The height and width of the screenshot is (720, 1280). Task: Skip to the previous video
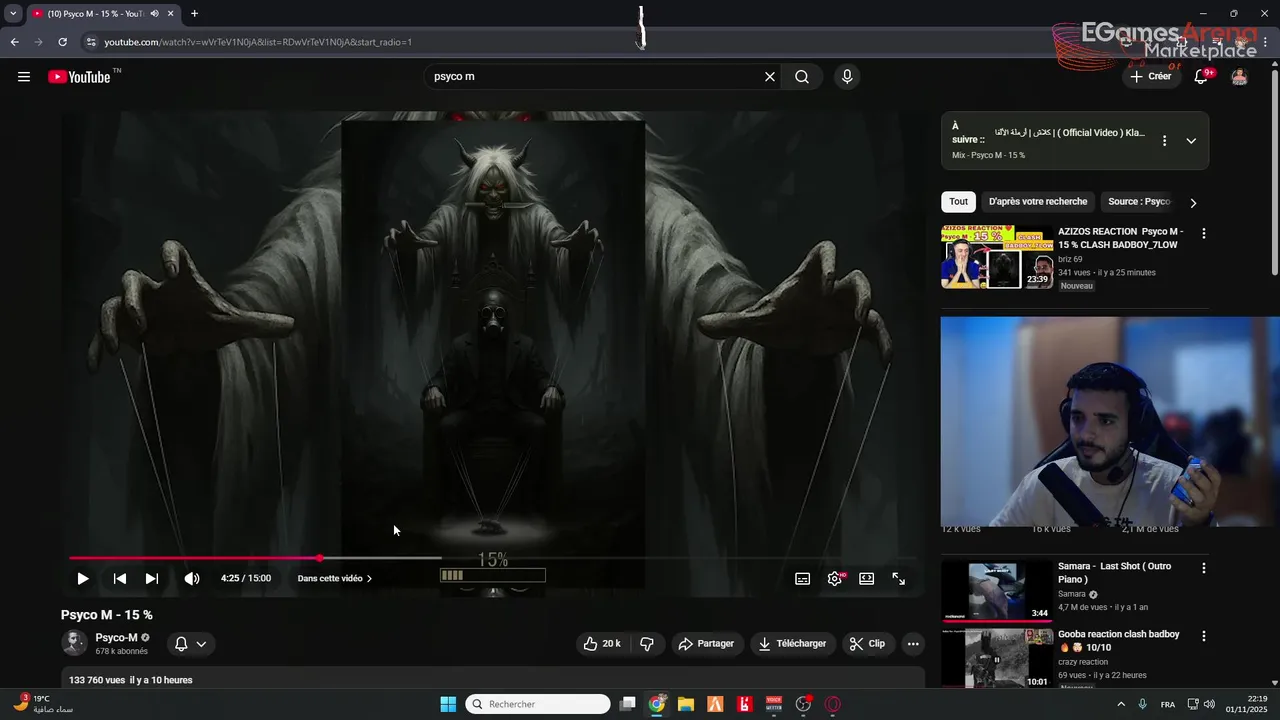click(120, 578)
